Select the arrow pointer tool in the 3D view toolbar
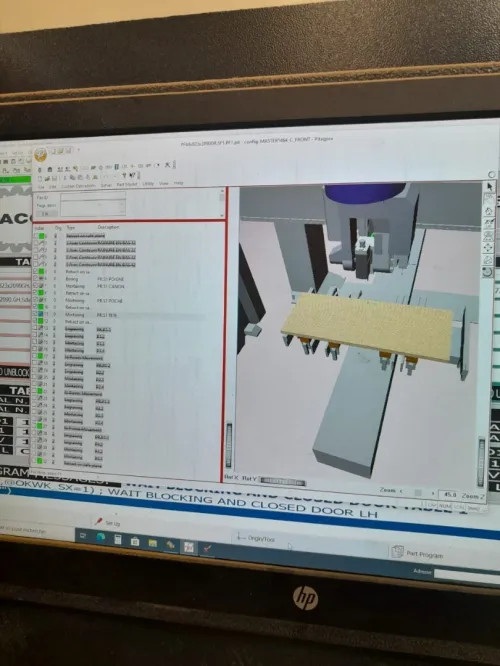Screen dimensions: 500x666 click(489, 186)
